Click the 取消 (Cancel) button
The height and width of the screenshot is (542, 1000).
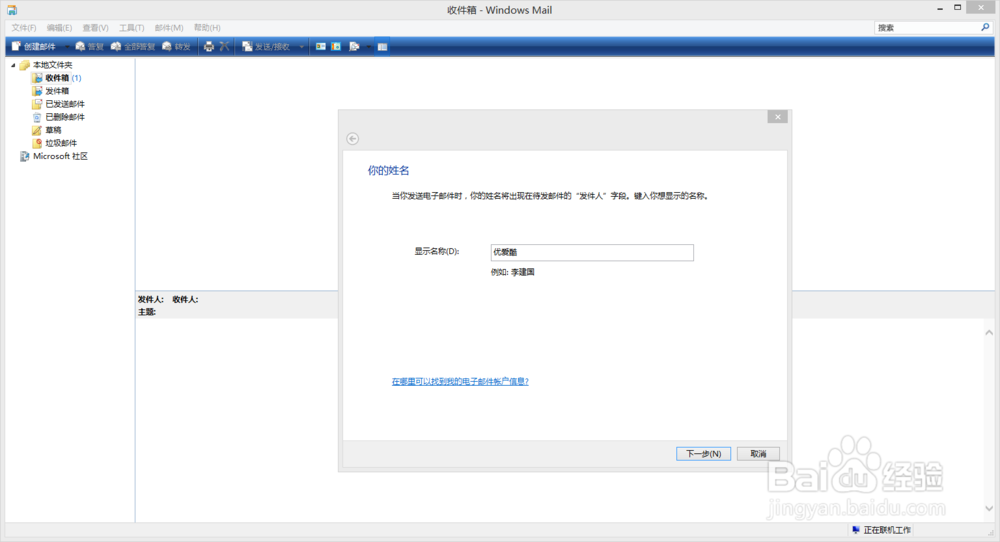click(x=758, y=453)
